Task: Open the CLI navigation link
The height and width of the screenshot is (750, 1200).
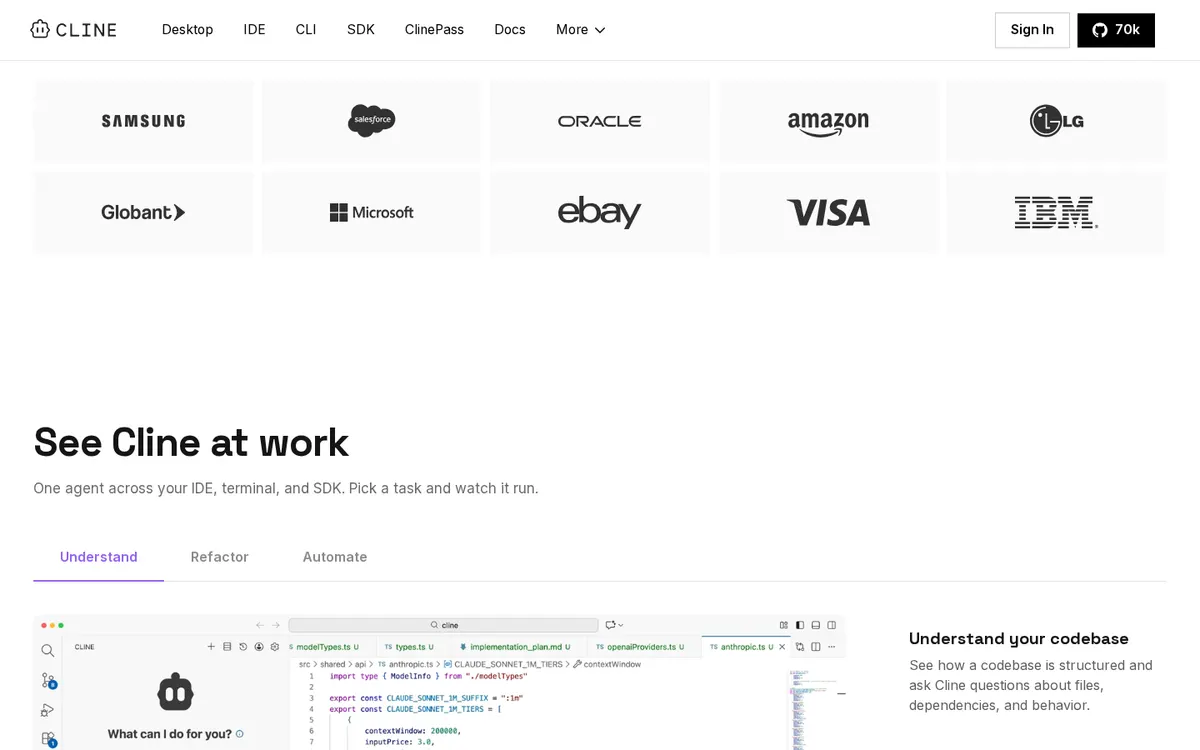Action: (x=306, y=29)
